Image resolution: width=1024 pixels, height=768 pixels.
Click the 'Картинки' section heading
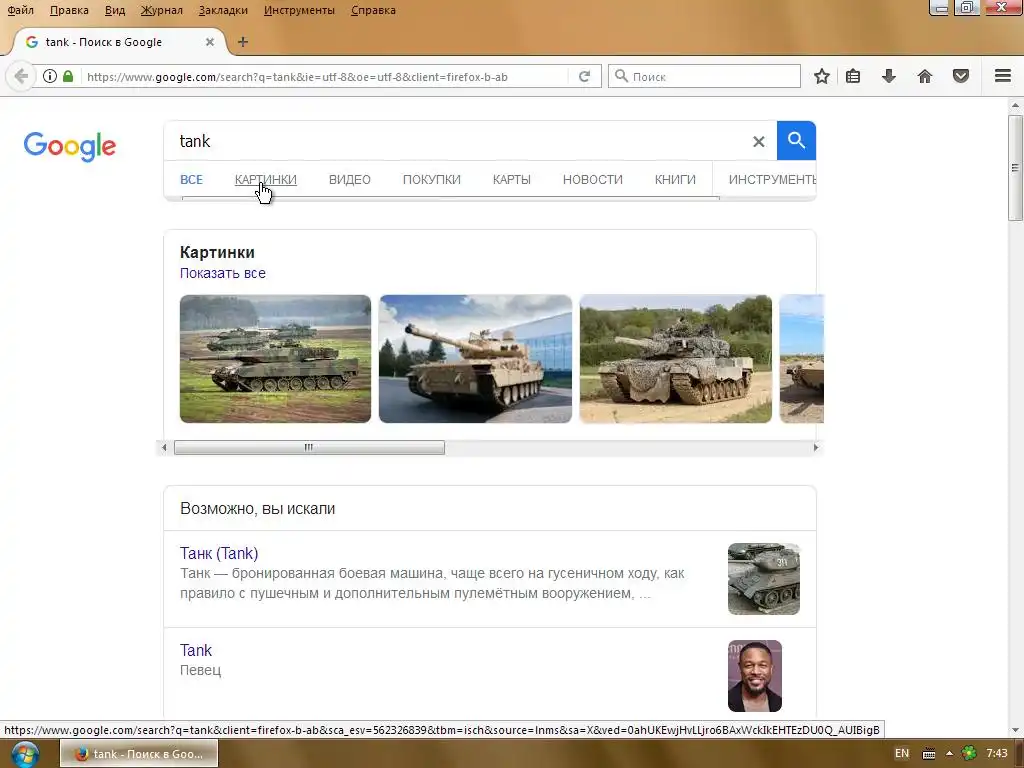pyautogui.click(x=217, y=252)
